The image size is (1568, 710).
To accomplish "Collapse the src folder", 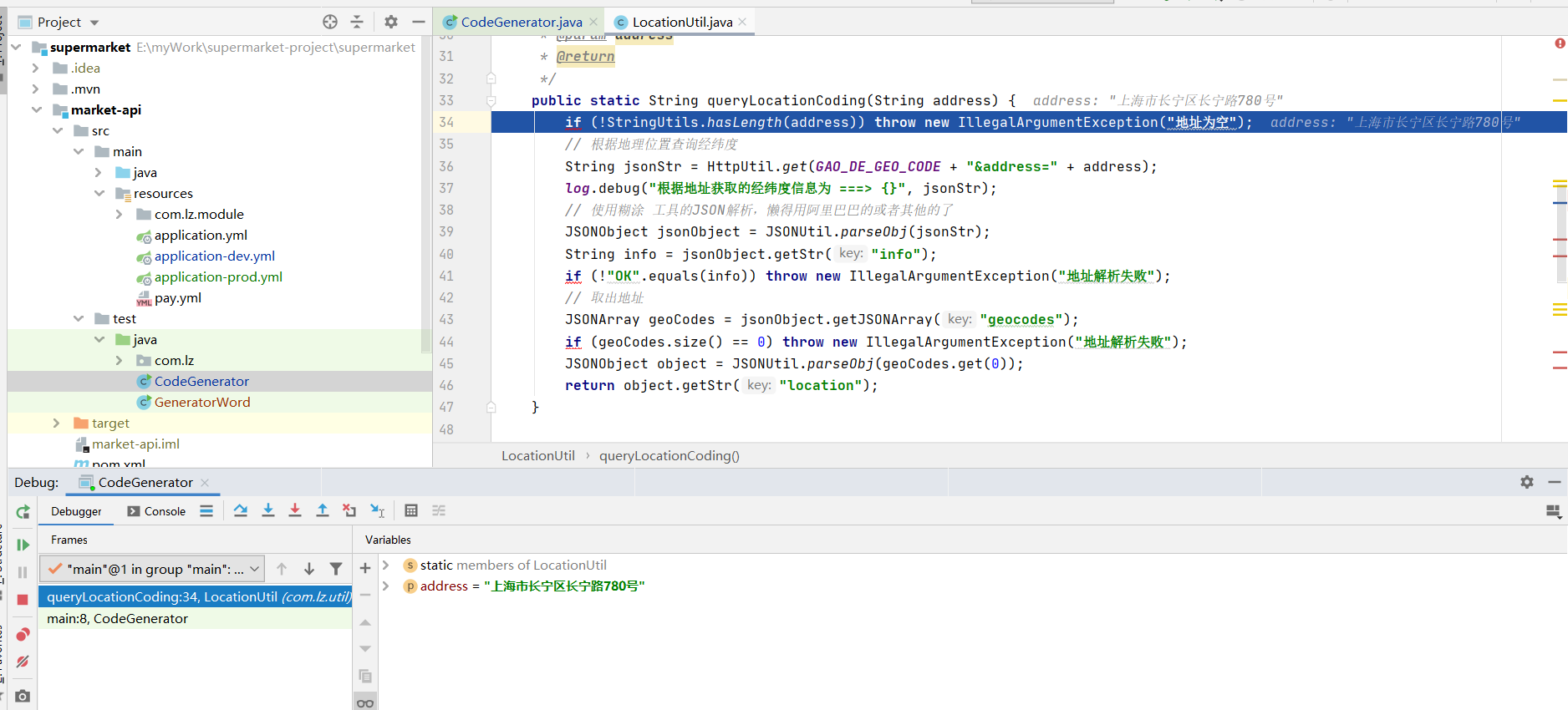I will coord(58,130).
